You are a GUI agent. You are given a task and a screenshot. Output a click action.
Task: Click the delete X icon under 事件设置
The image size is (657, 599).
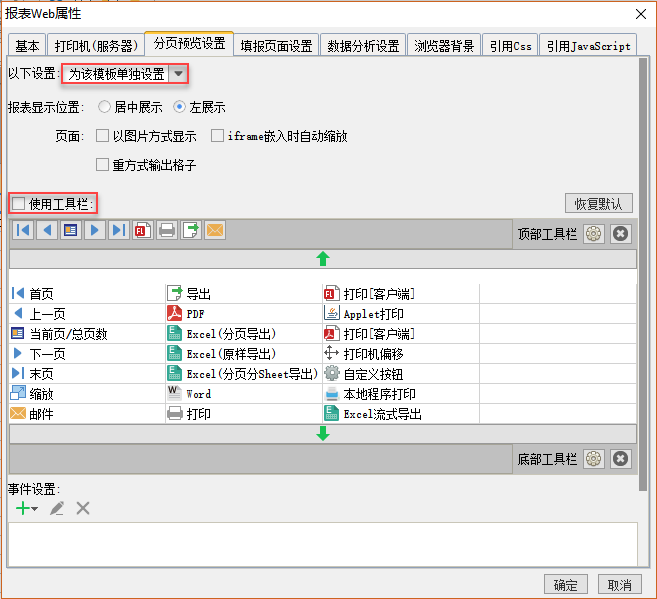[x=83, y=508]
